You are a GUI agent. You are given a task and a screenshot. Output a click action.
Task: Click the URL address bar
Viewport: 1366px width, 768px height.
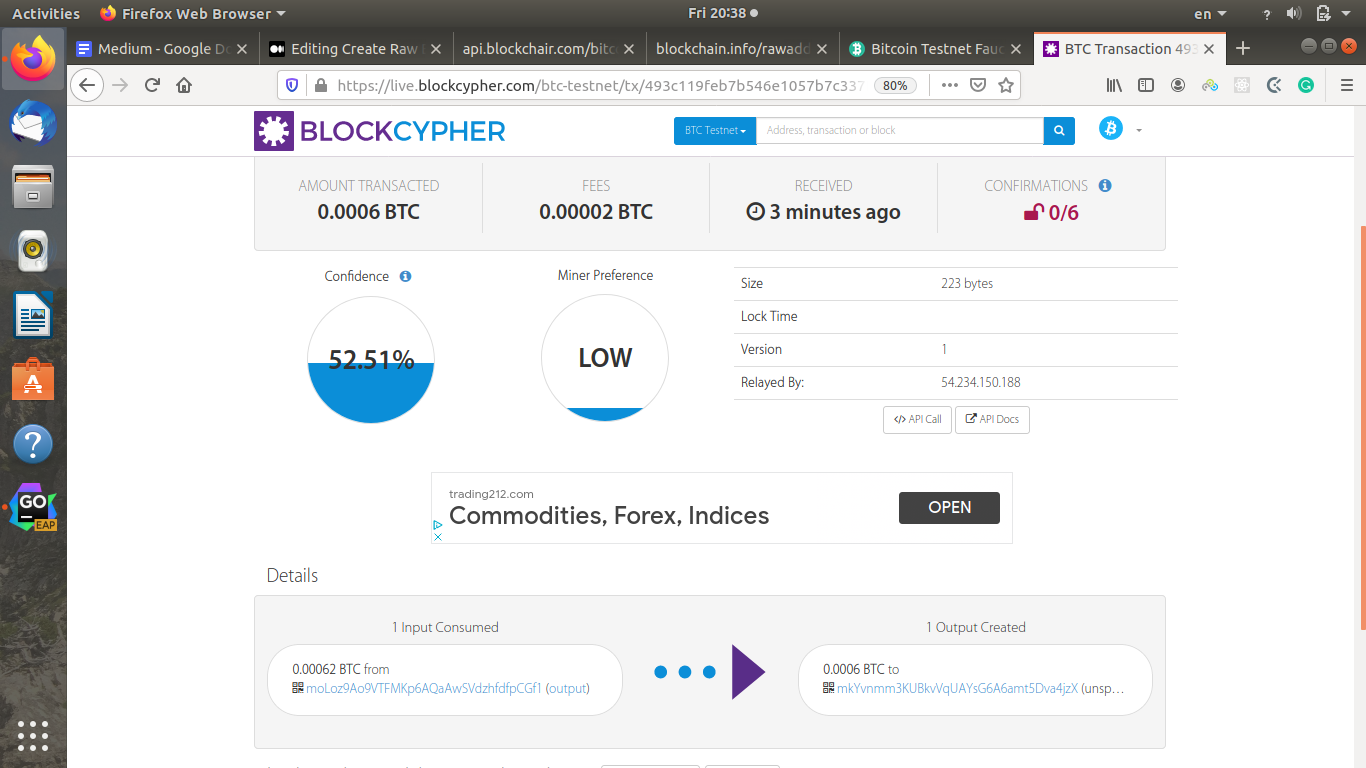(600, 86)
